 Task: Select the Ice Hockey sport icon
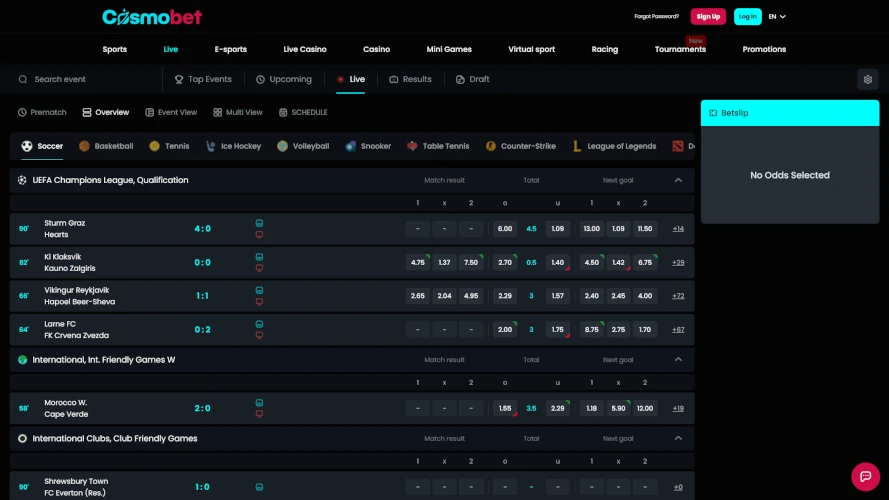[210, 146]
